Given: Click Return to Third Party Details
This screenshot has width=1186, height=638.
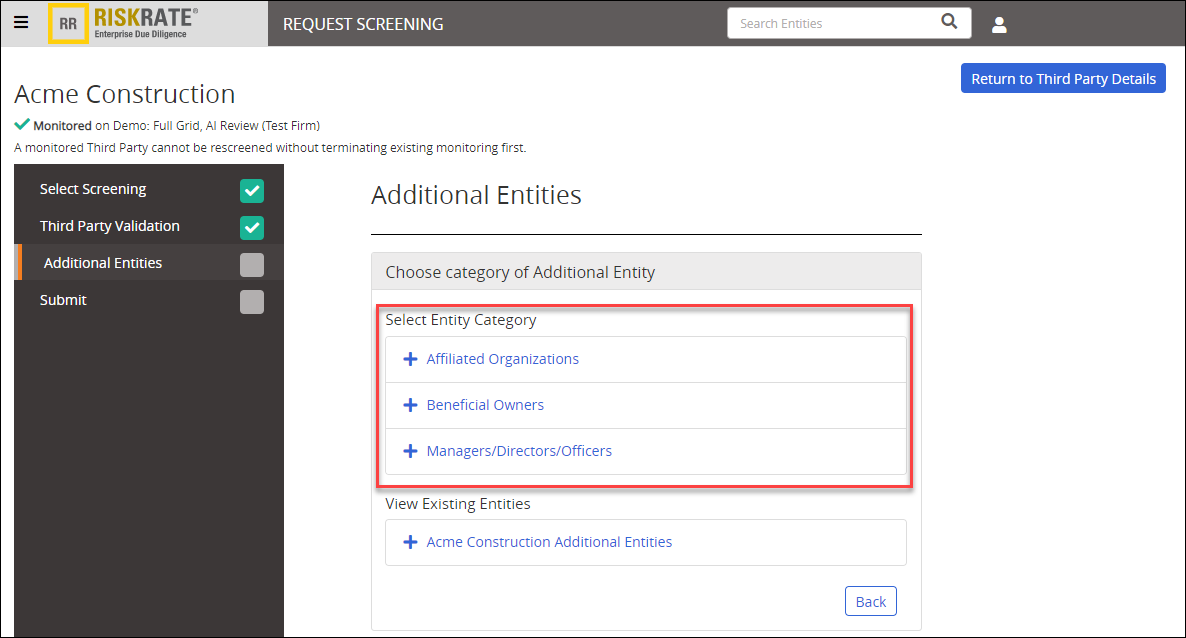Looking at the screenshot, I should [x=1063, y=78].
